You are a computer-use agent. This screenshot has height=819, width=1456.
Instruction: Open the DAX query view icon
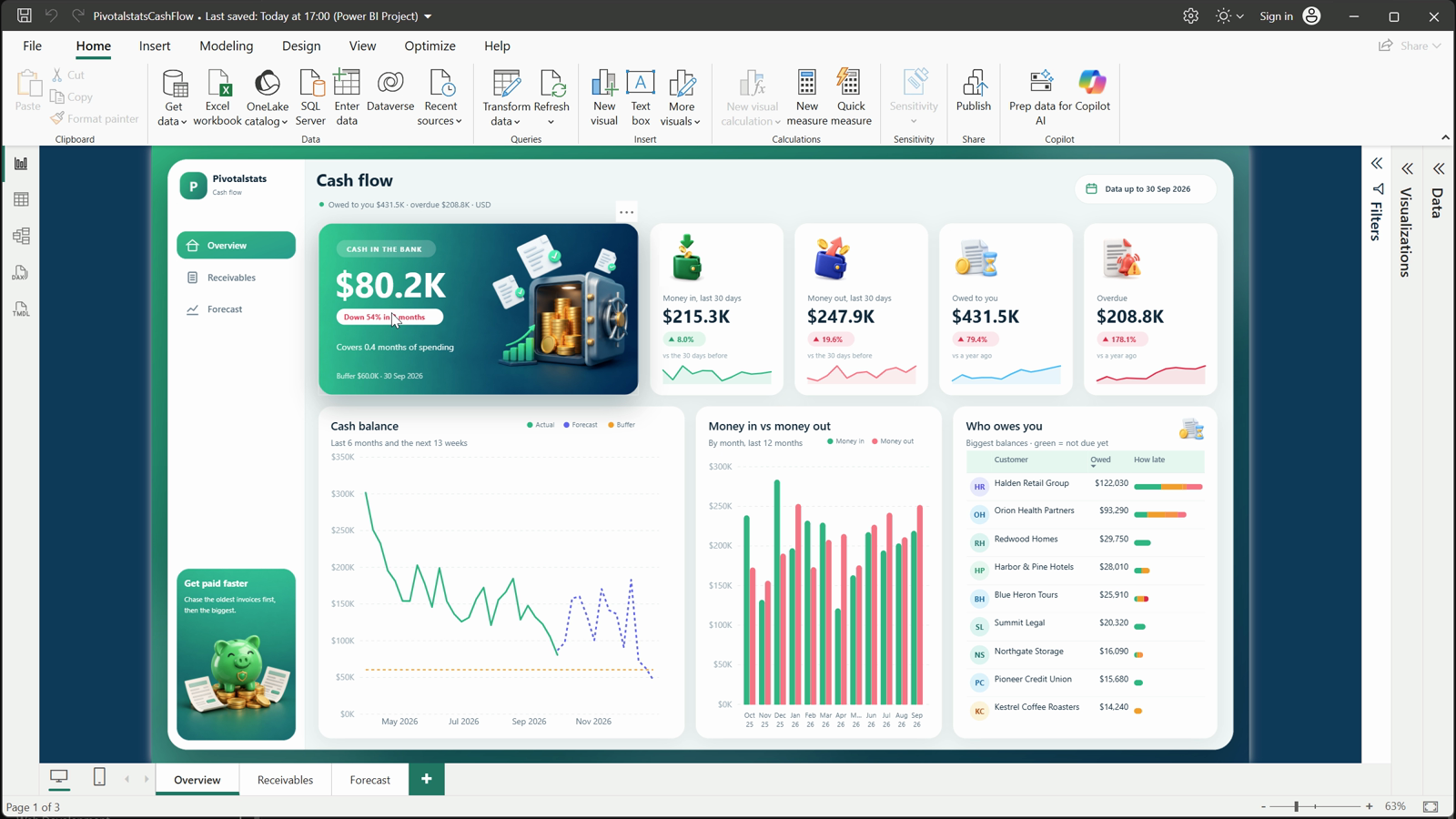[21, 273]
